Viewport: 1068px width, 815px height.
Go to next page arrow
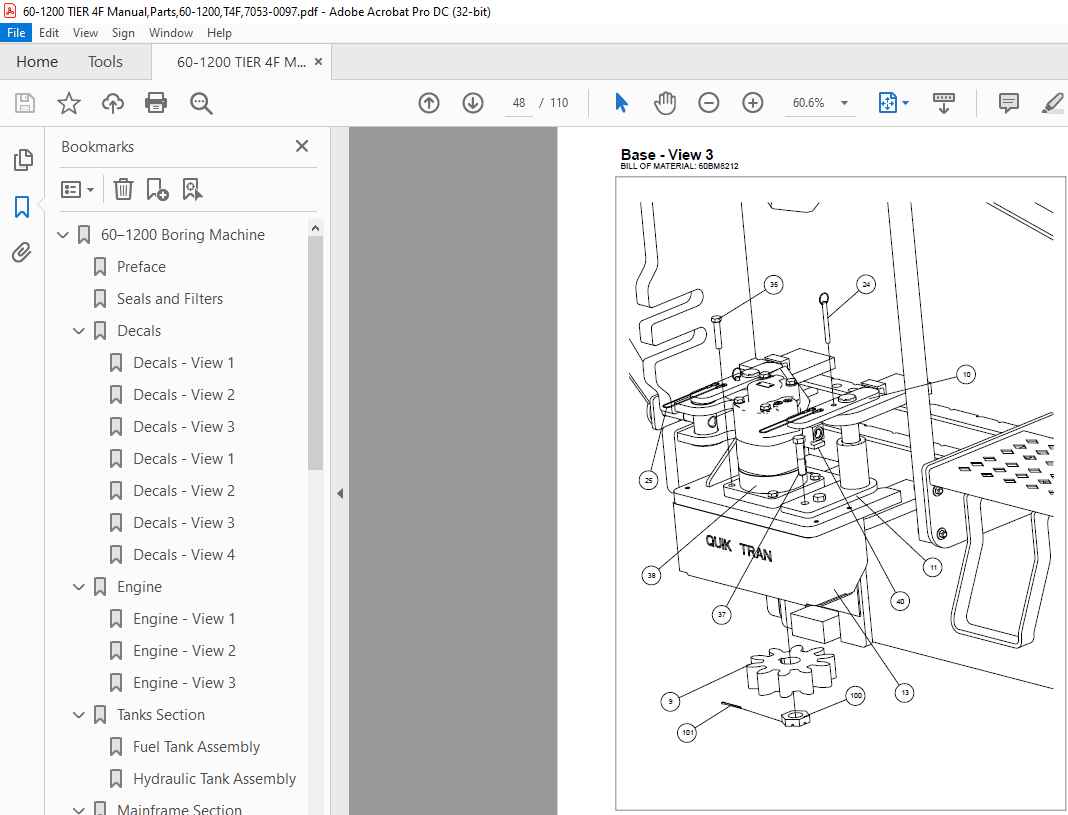(x=473, y=103)
